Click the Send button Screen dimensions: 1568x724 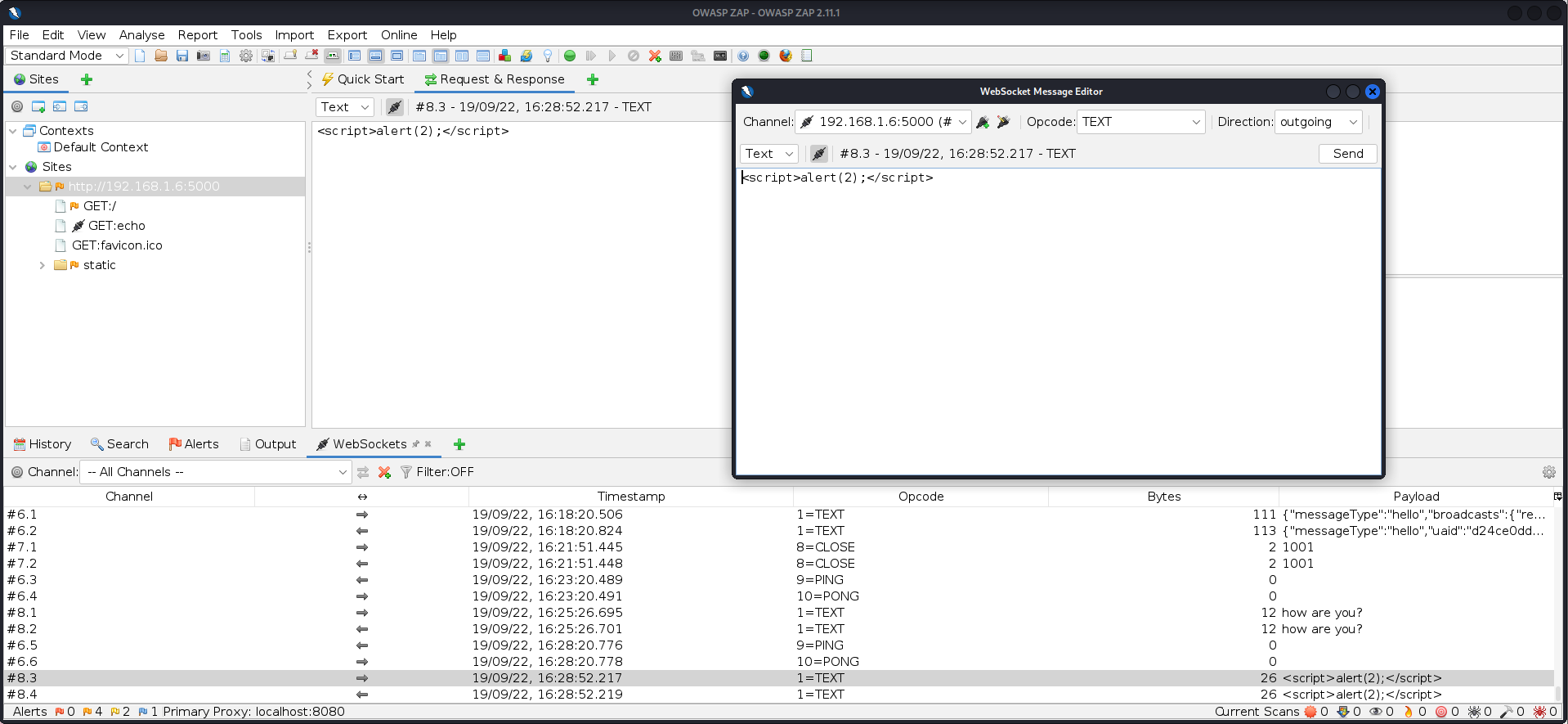1347,154
